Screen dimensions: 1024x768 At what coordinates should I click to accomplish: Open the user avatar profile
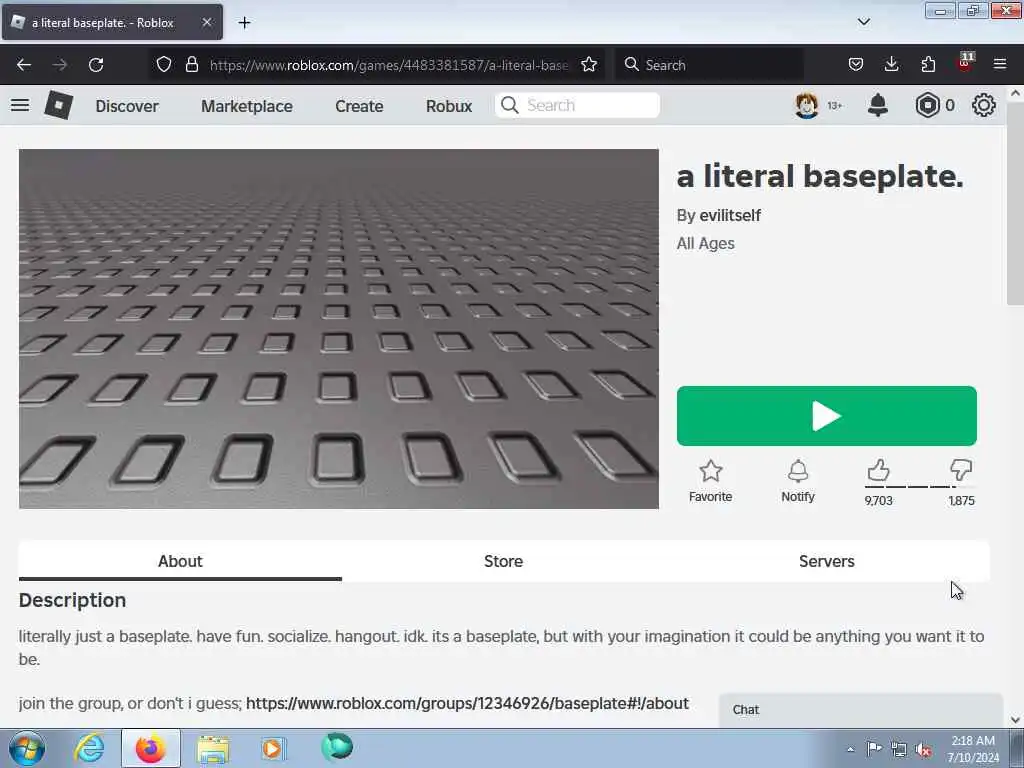[x=807, y=105]
